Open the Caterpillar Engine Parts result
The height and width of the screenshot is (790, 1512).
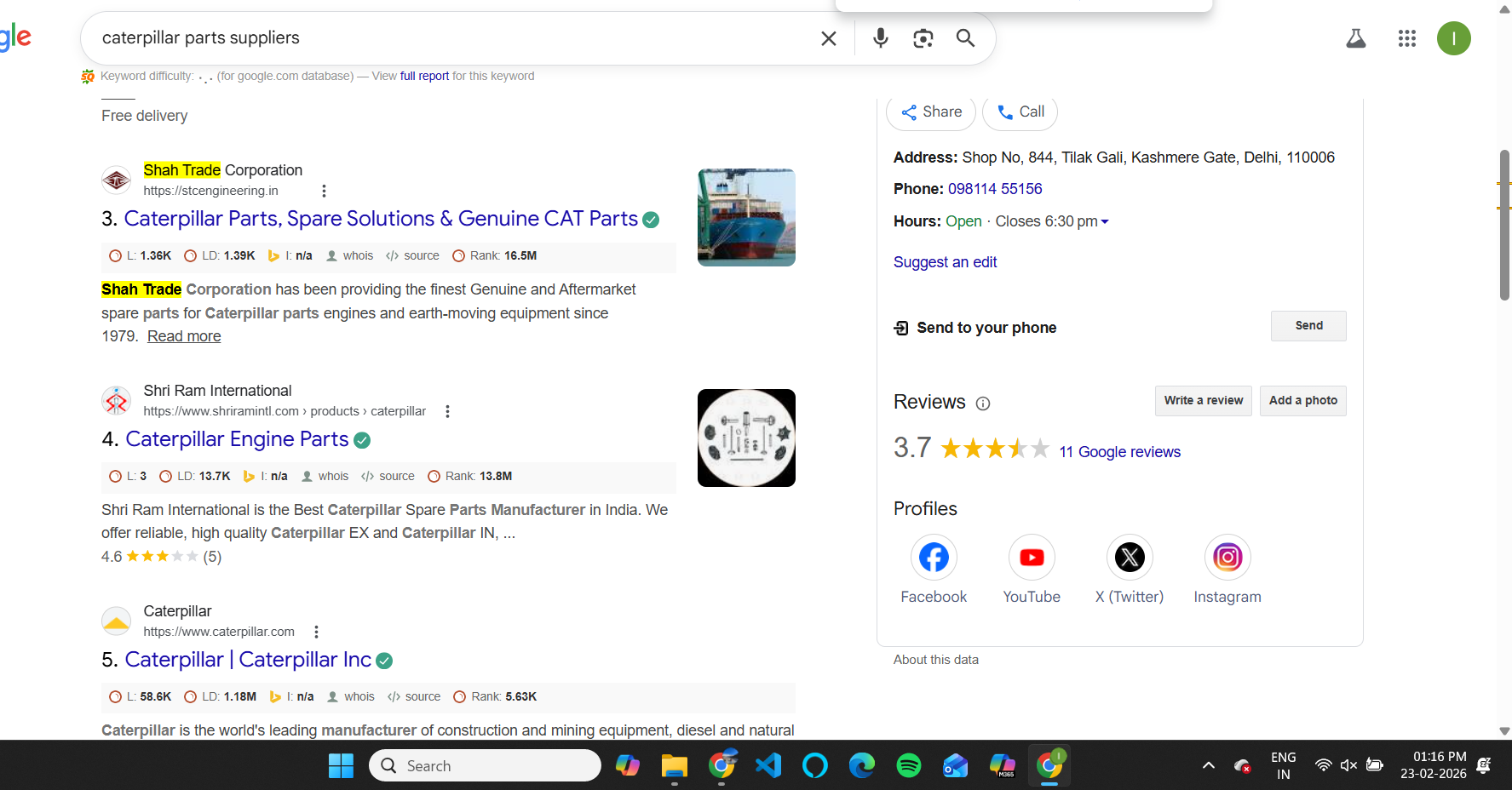237,439
